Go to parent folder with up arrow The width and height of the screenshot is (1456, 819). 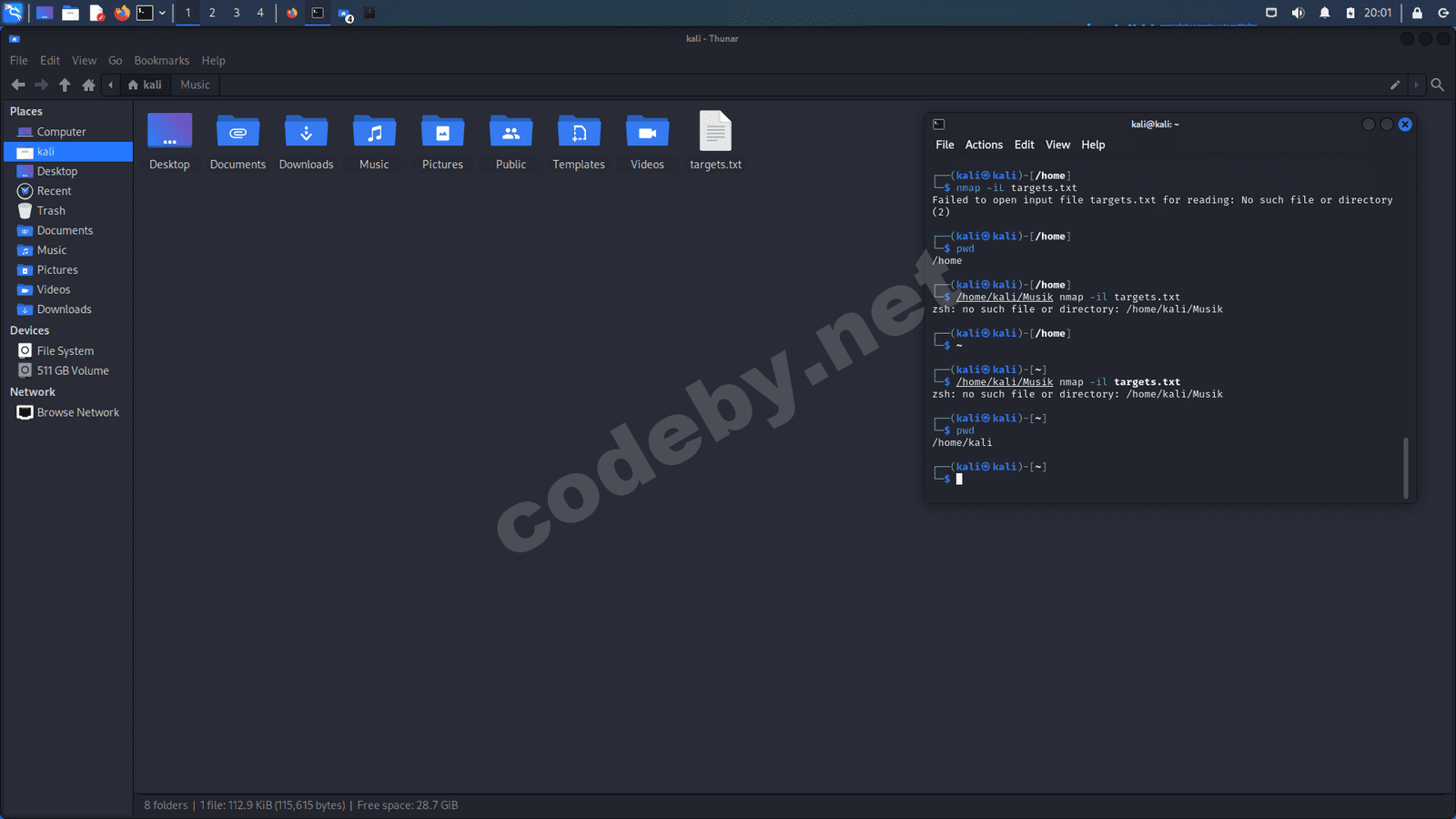point(65,85)
